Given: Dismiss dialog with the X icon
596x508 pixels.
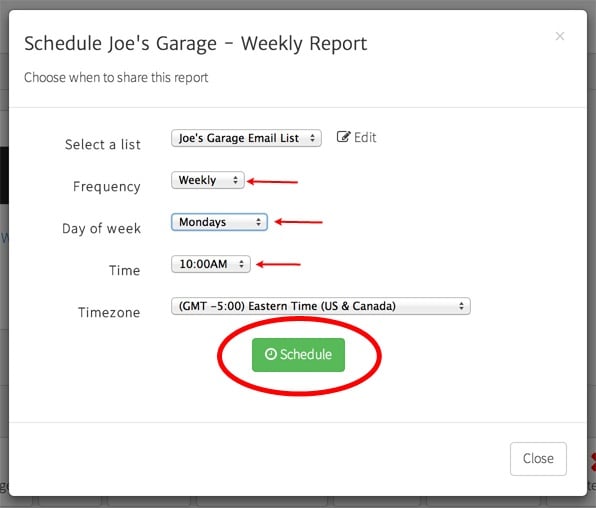Looking at the screenshot, I should [560, 36].
